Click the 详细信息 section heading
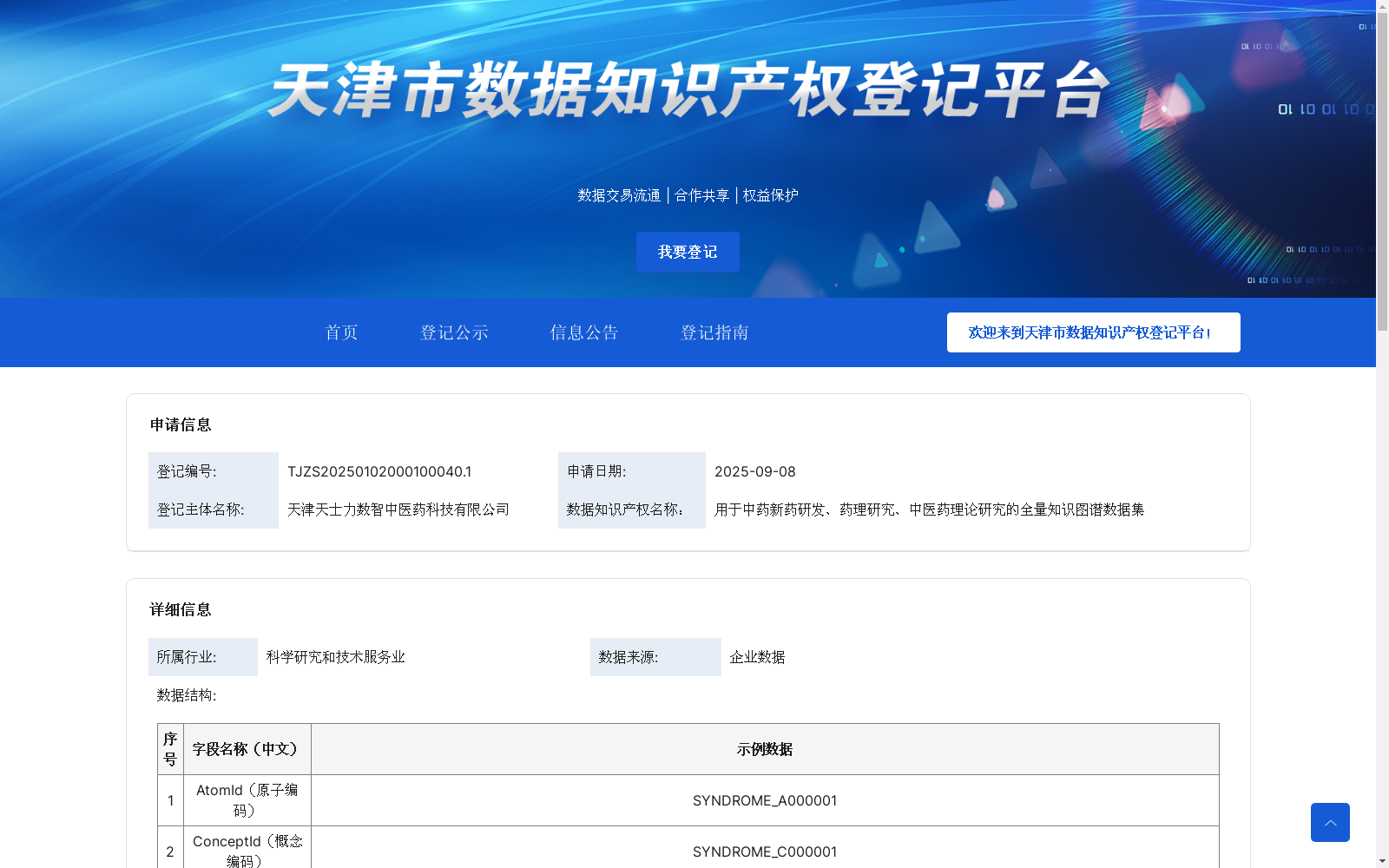The width and height of the screenshot is (1389, 868). [x=181, y=609]
